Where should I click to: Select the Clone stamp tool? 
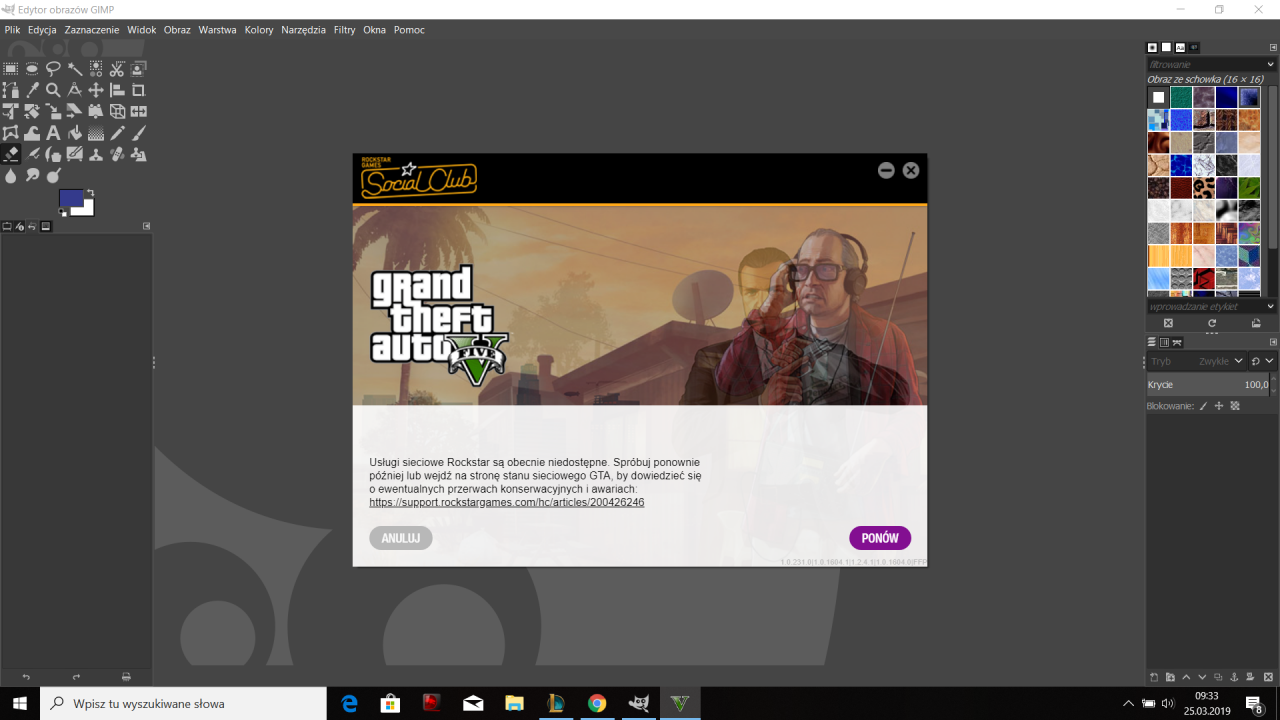coord(96,154)
